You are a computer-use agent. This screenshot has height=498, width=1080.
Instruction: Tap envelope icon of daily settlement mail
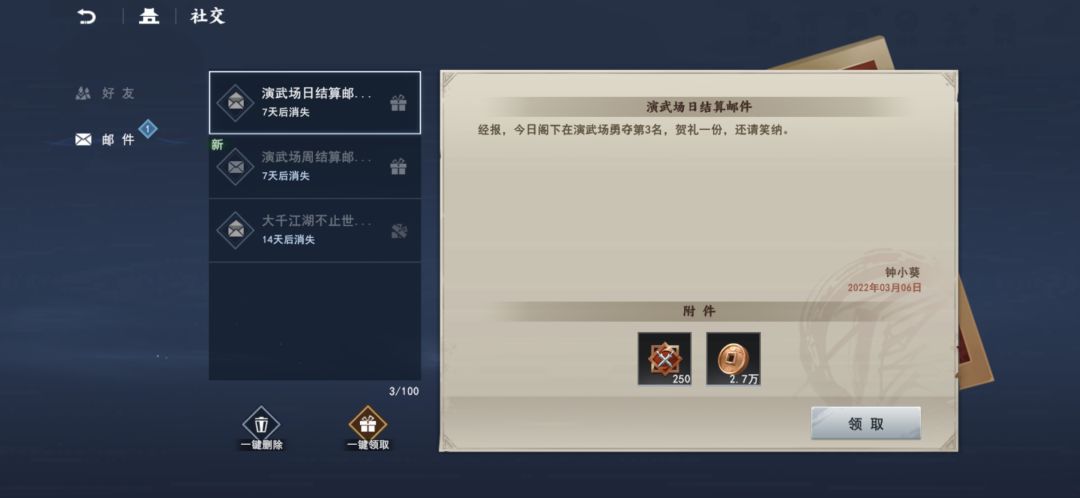click(236, 103)
